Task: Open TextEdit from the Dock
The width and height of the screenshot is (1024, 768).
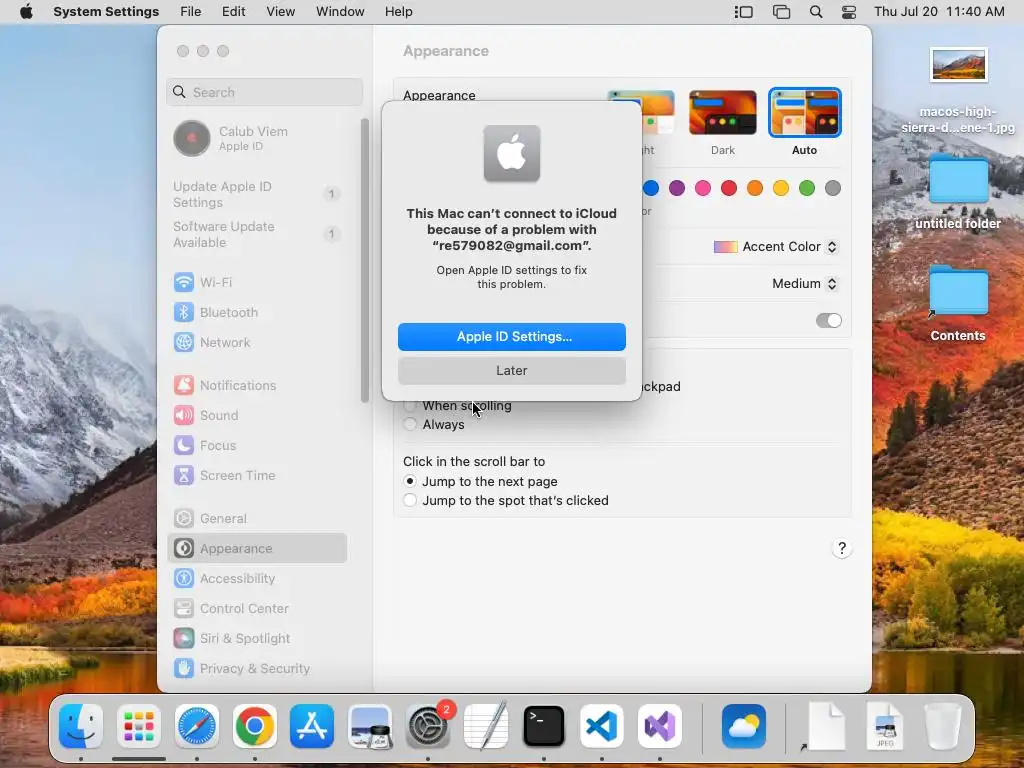Action: (486, 726)
